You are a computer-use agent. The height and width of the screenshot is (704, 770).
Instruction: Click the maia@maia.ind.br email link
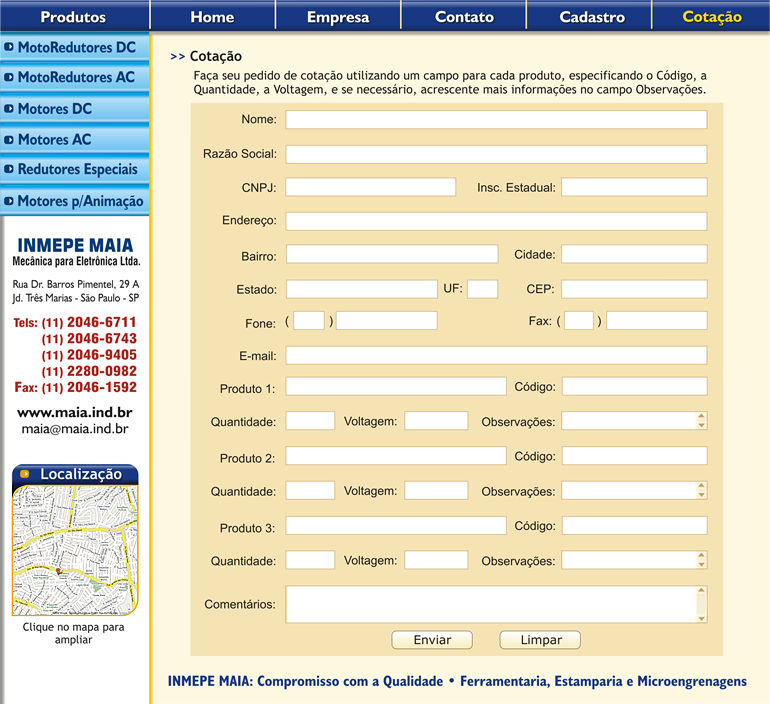click(x=75, y=428)
